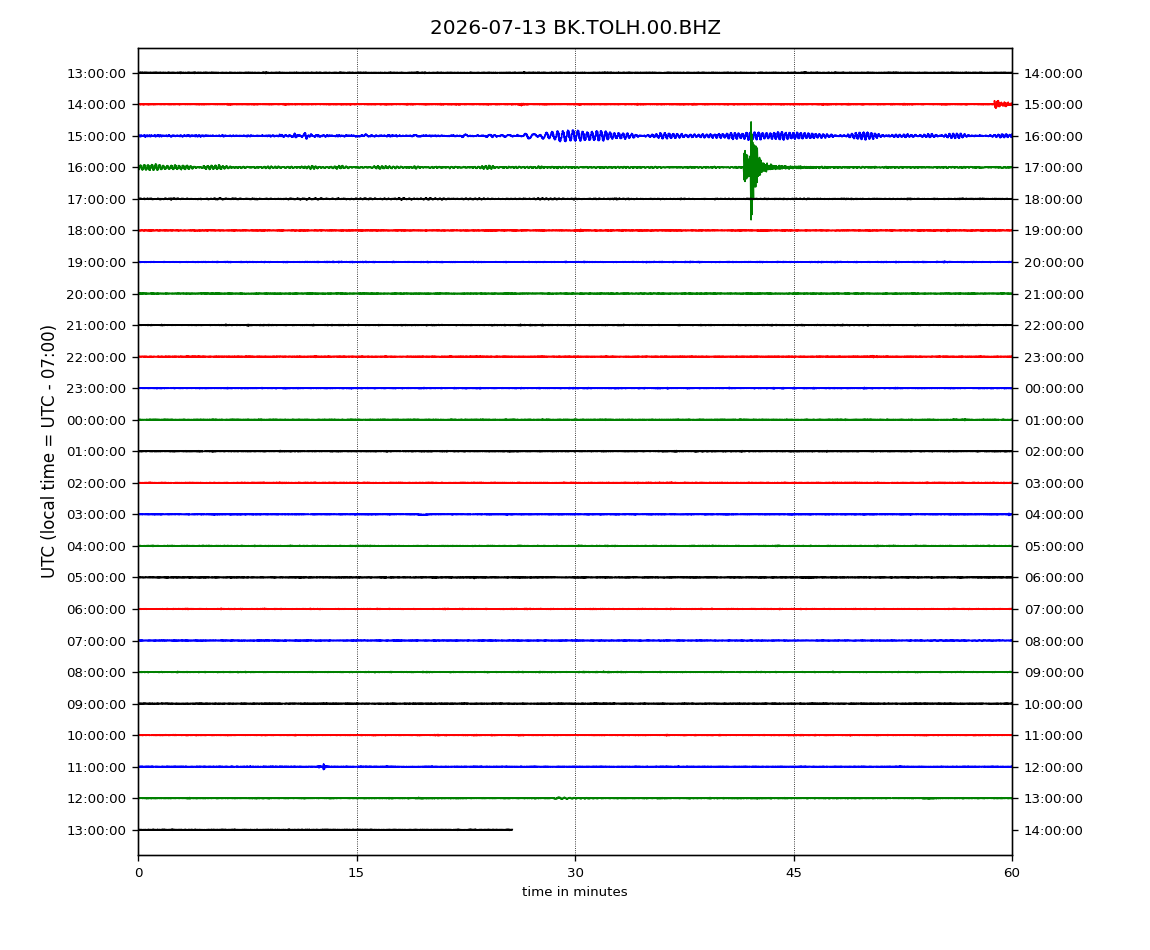Click the 17:00:00 right axis label

pyautogui.click(x=1053, y=167)
